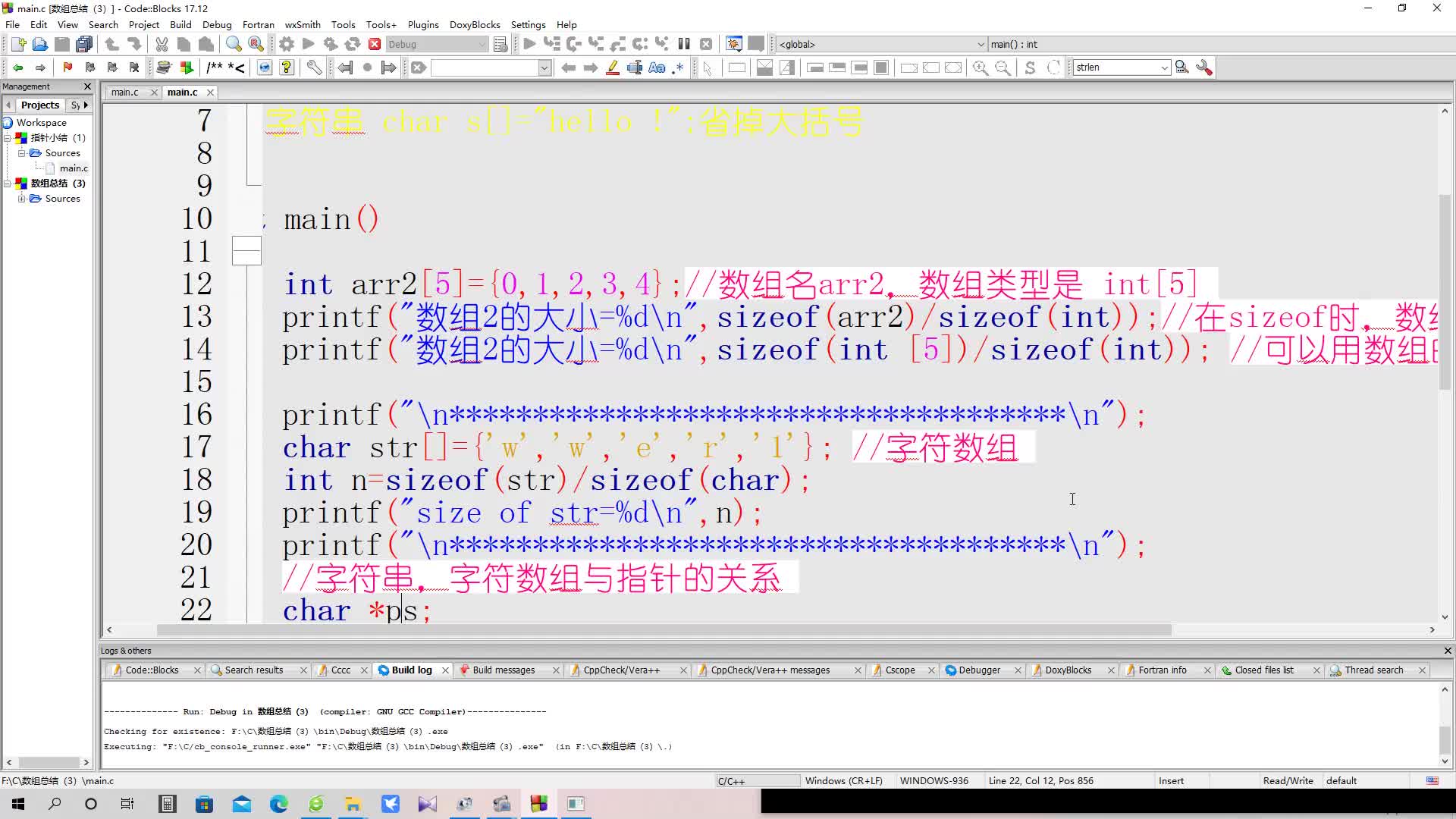Click the Zoom out magnifier icon
The height and width of the screenshot is (819, 1456).
click(1003, 67)
